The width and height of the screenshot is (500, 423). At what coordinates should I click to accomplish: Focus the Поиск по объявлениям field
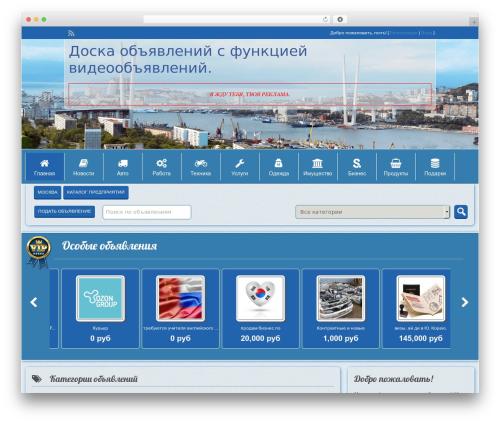(147, 212)
